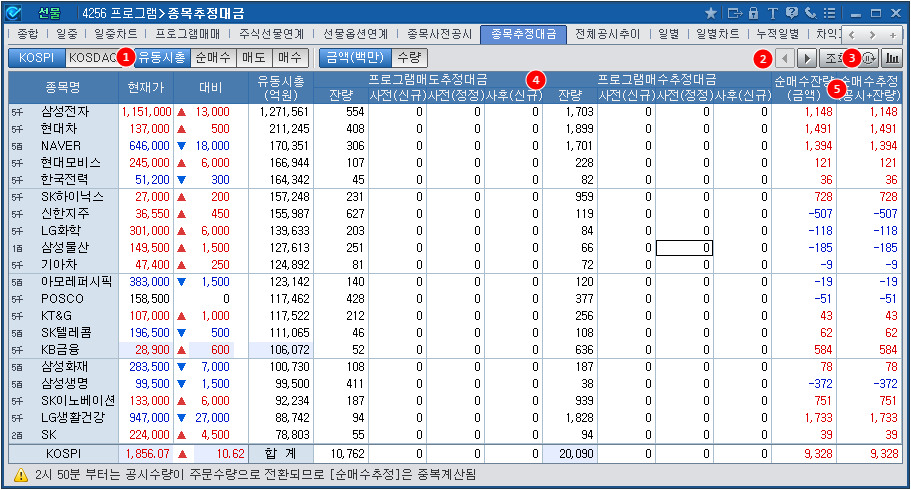Open the 프로그램매매 tab
Screen dimensions: 911x490
188,34
